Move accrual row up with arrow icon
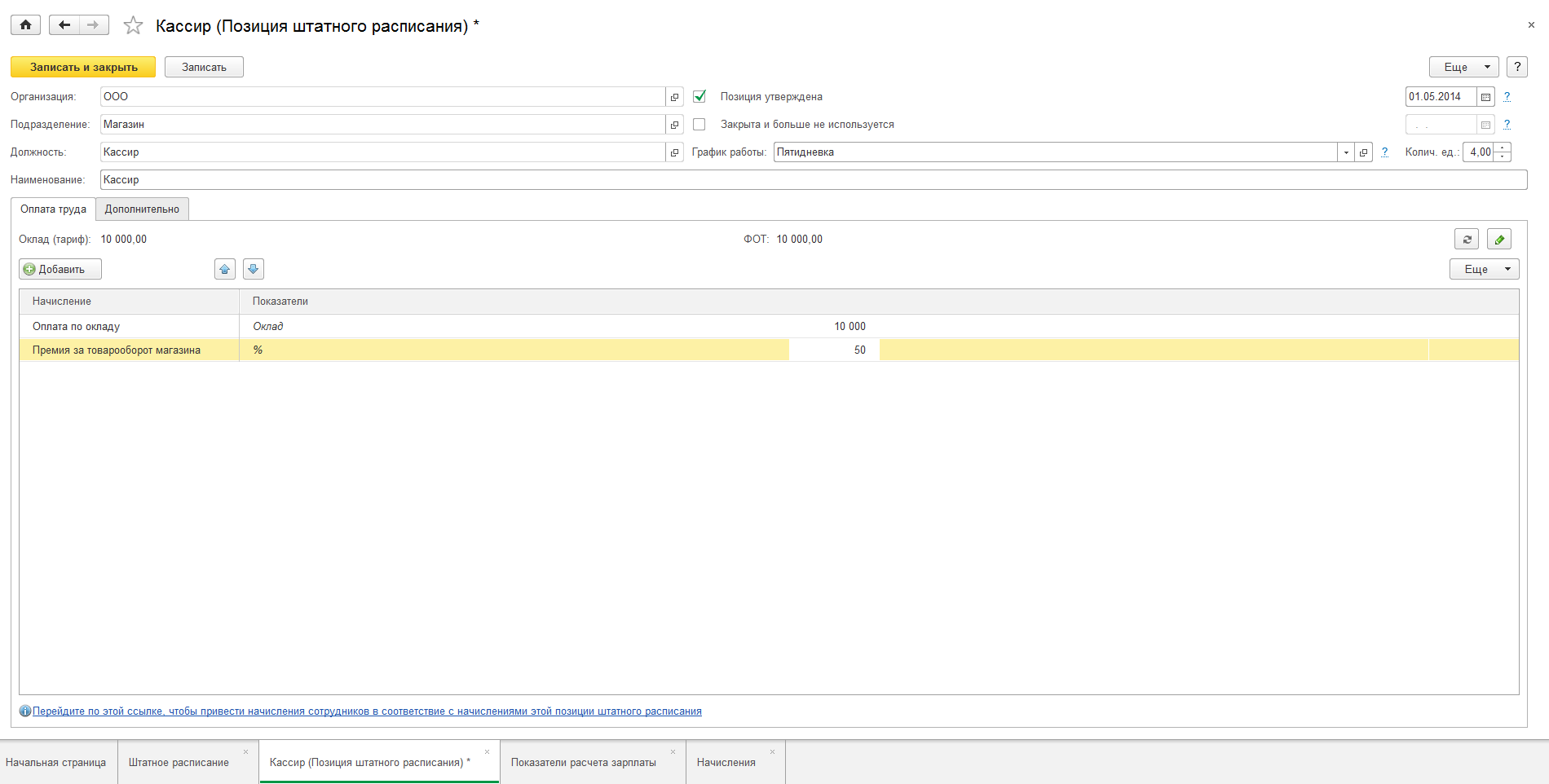The height and width of the screenshot is (784, 1549). click(x=225, y=269)
